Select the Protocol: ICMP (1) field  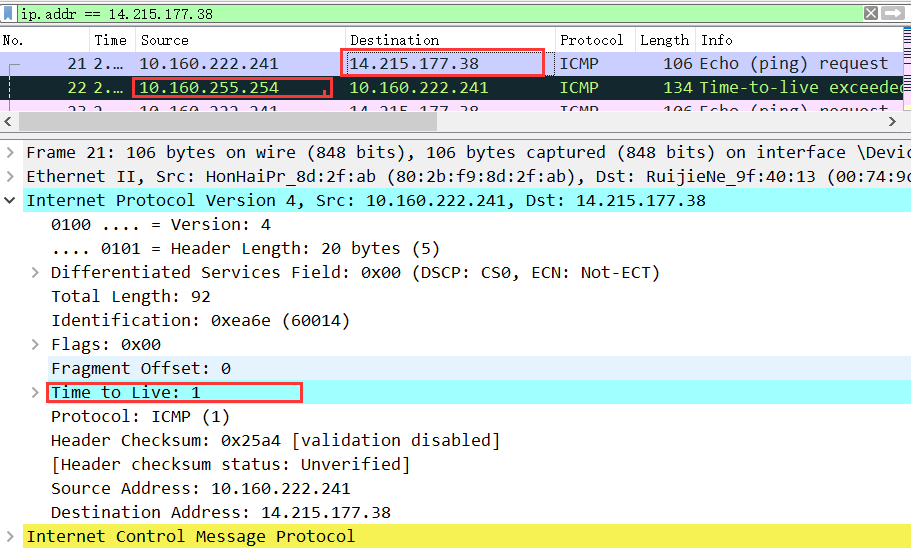(x=140, y=416)
